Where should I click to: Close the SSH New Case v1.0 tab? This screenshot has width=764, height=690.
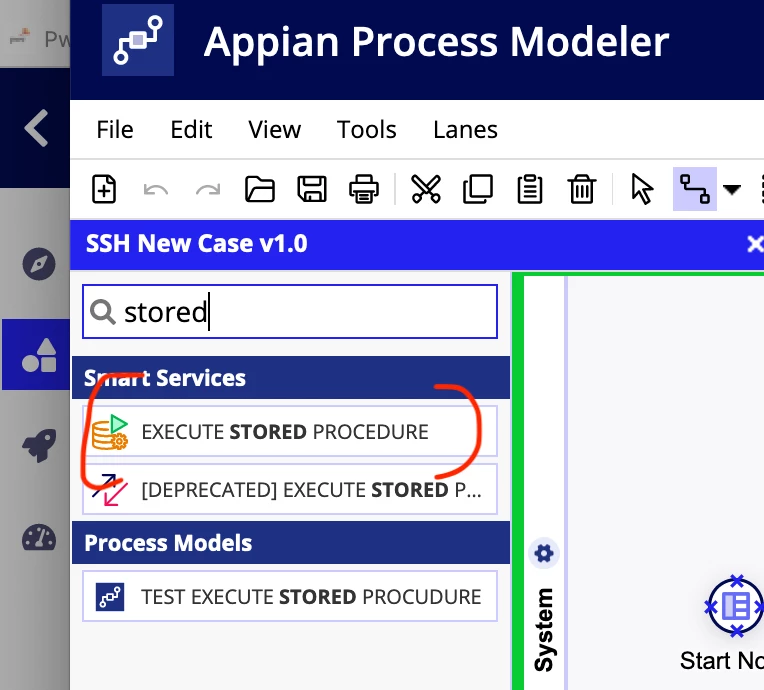(x=755, y=244)
